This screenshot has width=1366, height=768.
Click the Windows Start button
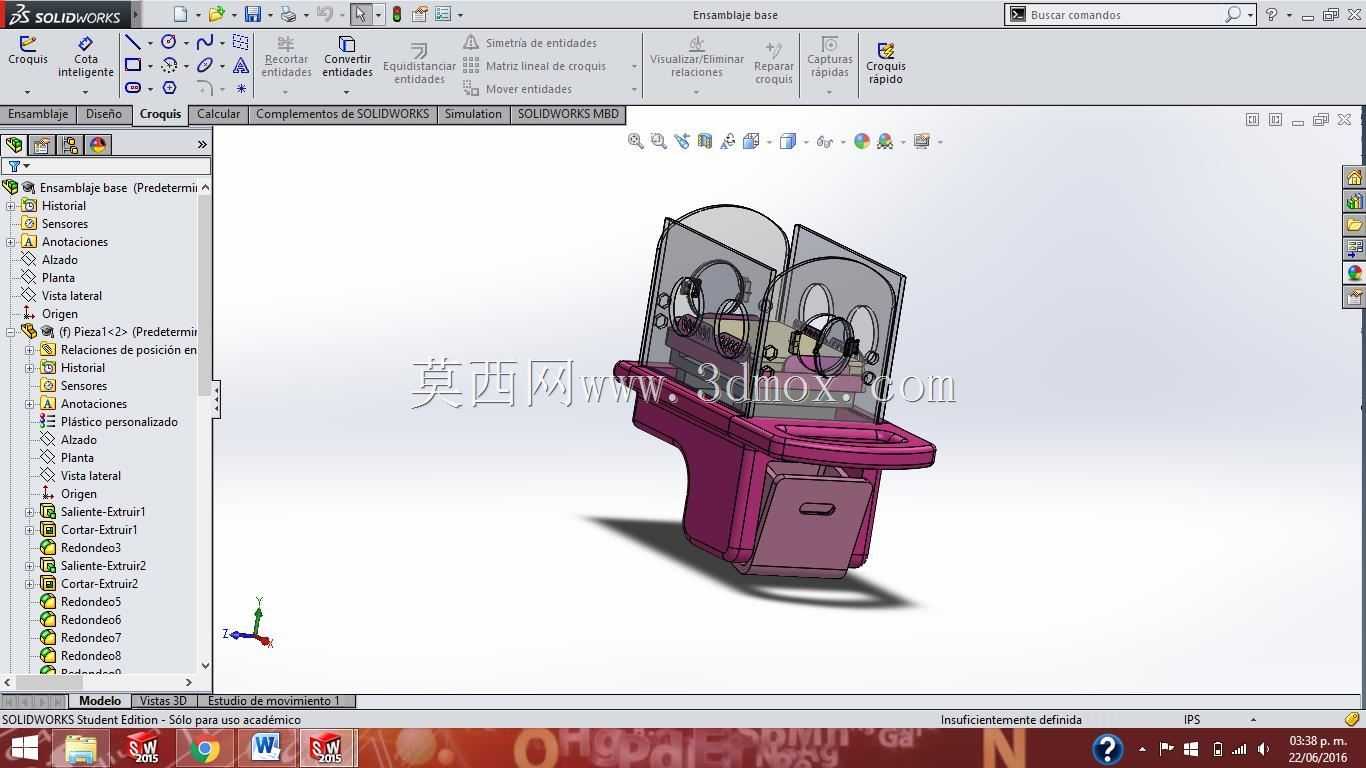coord(24,748)
